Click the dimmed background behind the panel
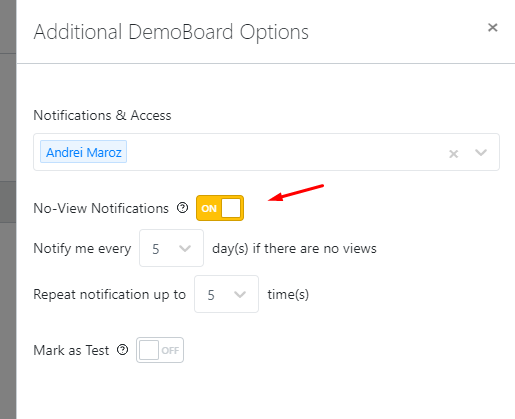515x419 pixels. 8,209
